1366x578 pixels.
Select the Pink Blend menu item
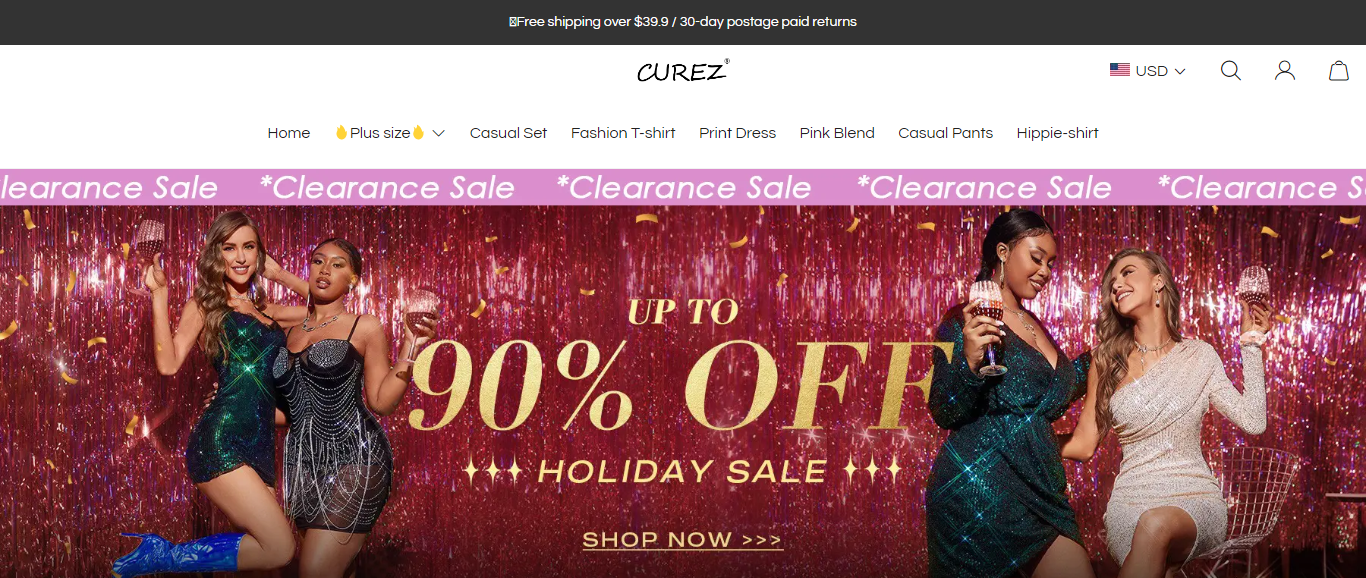click(837, 133)
